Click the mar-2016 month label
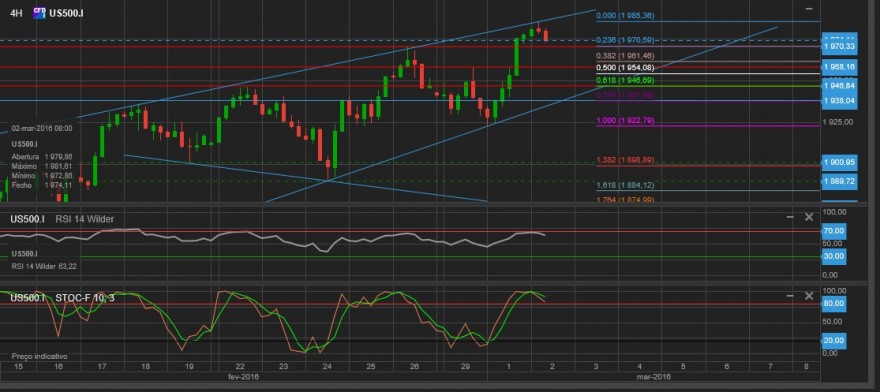 coord(654,376)
